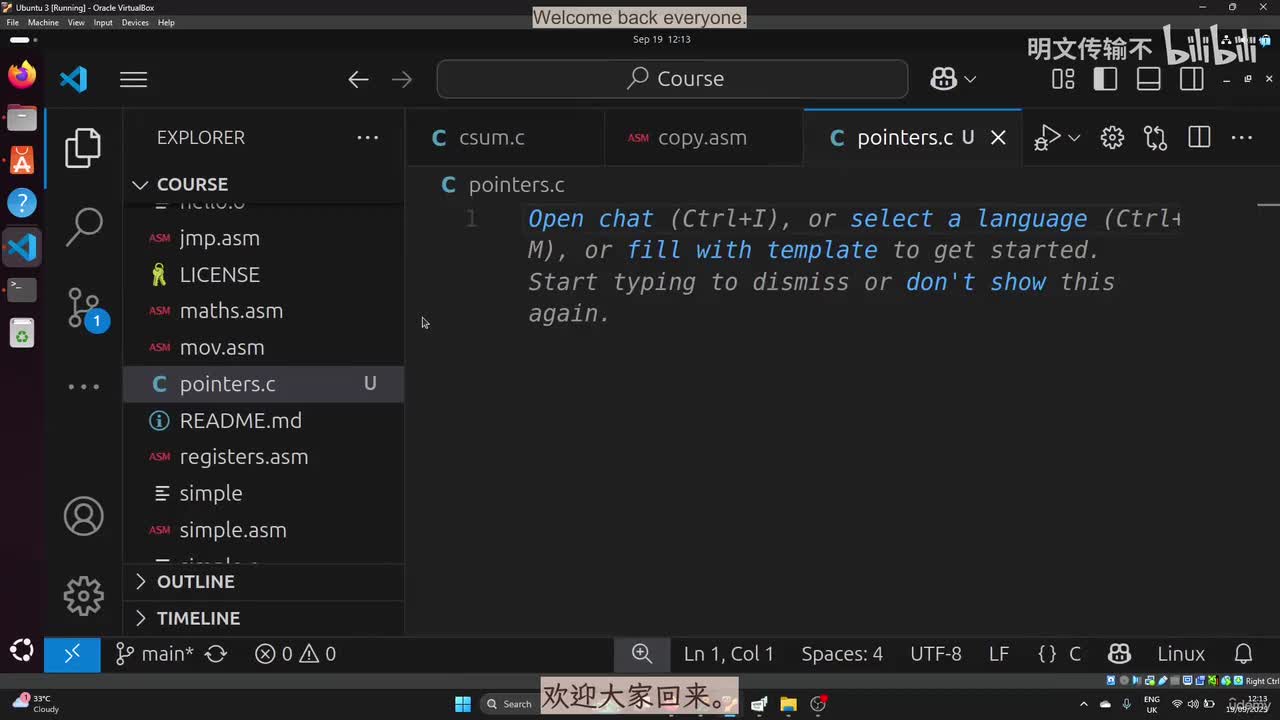Open the VirtualBox Machine menu

[x=43, y=22]
